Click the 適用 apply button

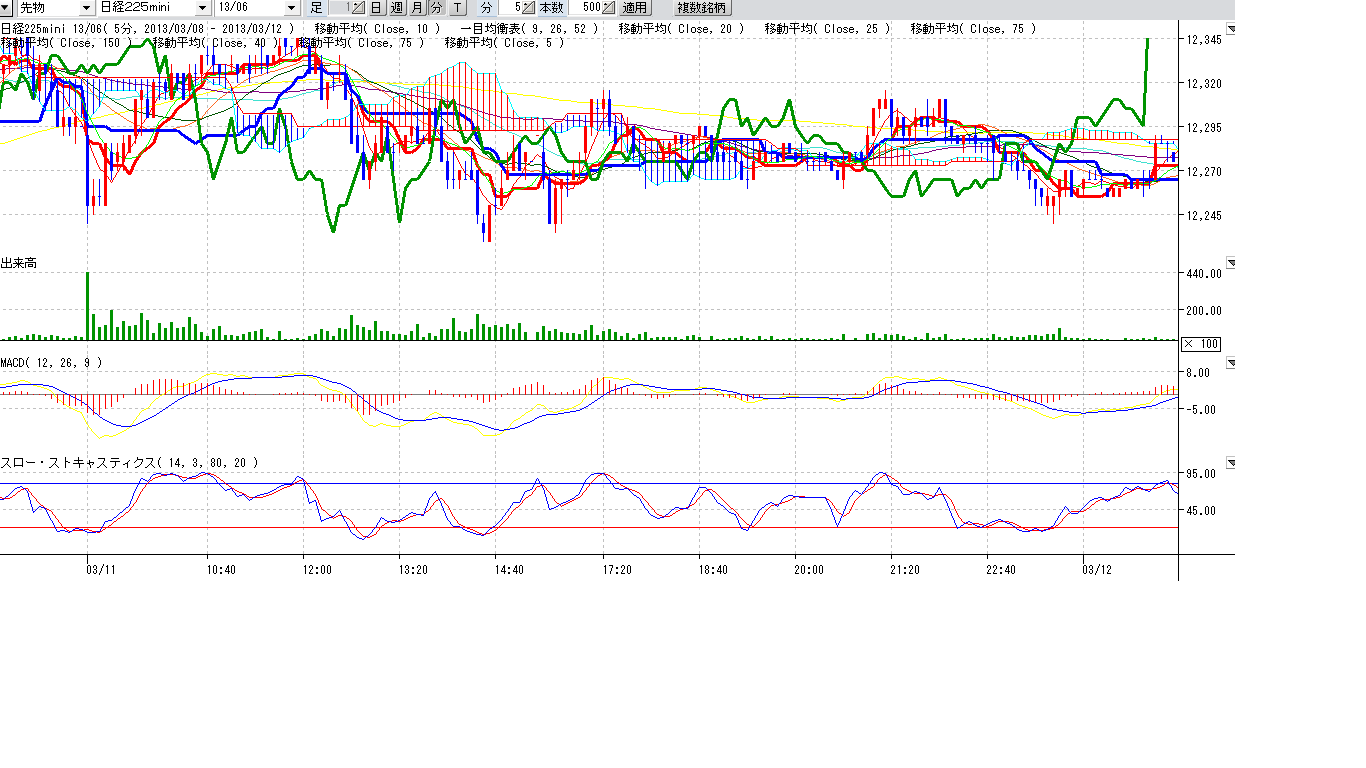635,8
